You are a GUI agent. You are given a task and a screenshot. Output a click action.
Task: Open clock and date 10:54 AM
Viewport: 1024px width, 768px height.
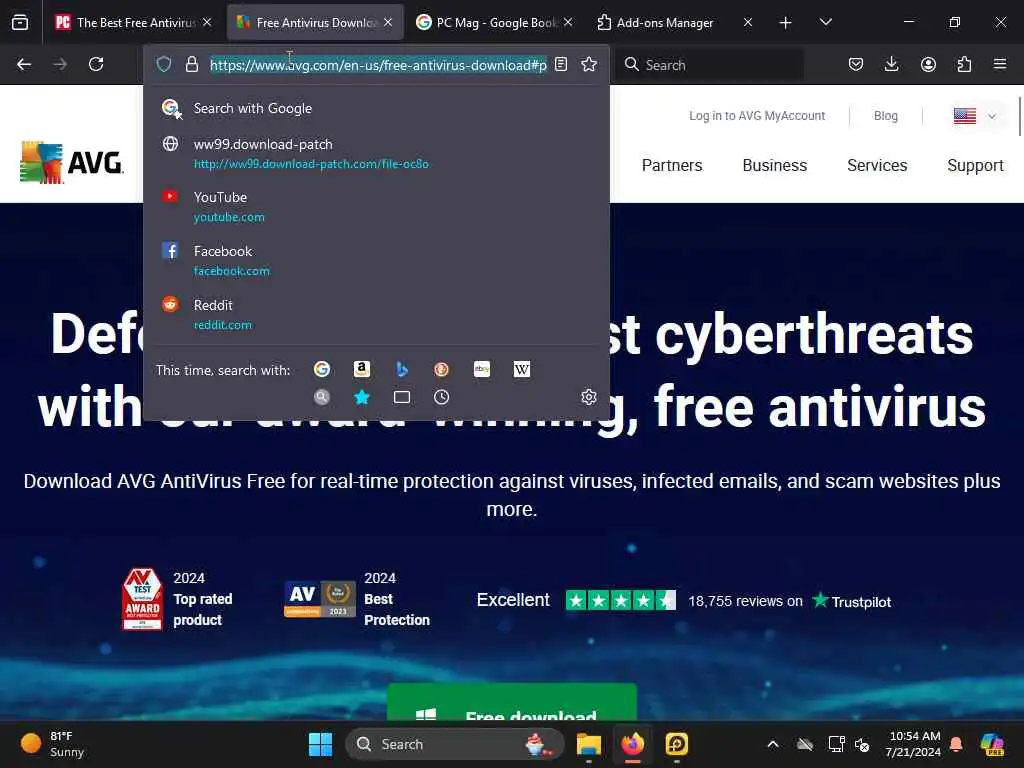pos(913,744)
